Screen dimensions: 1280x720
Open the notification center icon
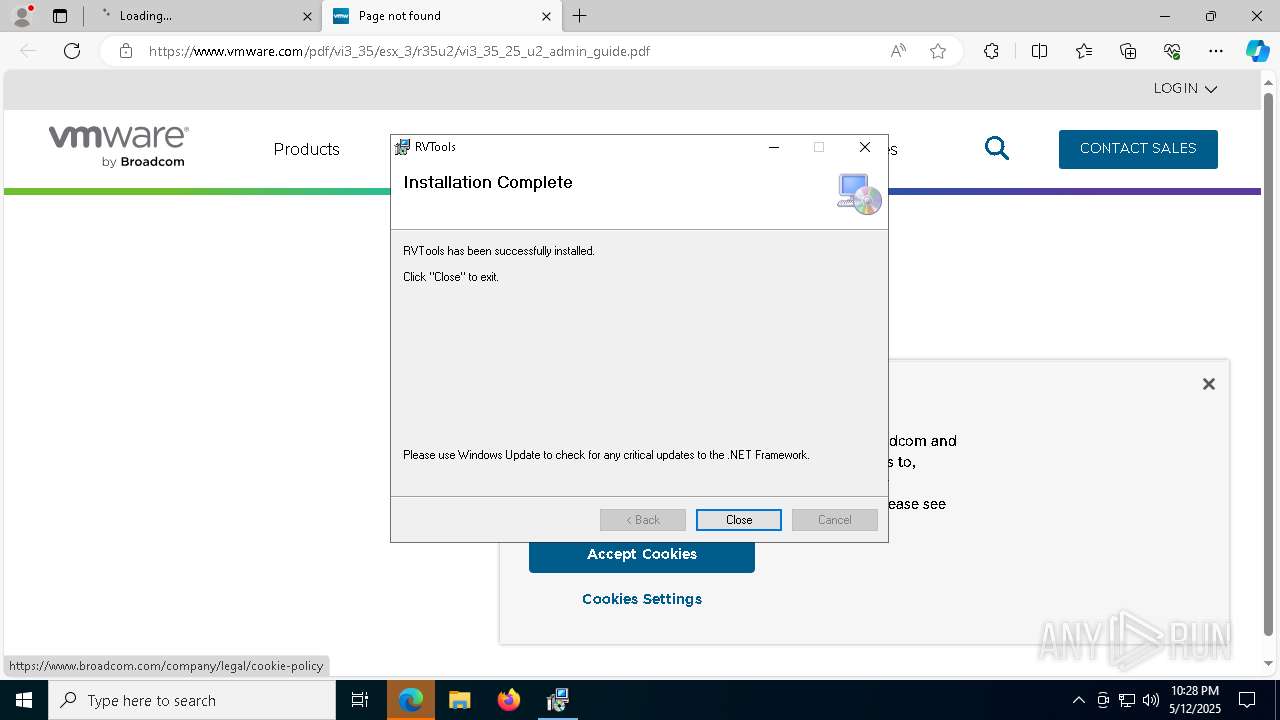[1247, 700]
